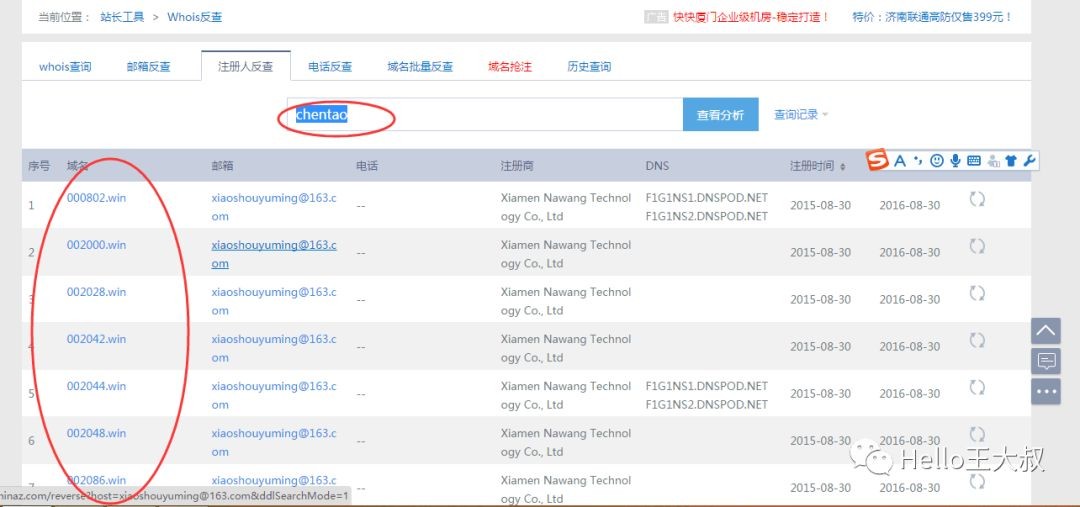Open the 002000.win domain link
Screen dimensions: 1080x507
coord(96,245)
